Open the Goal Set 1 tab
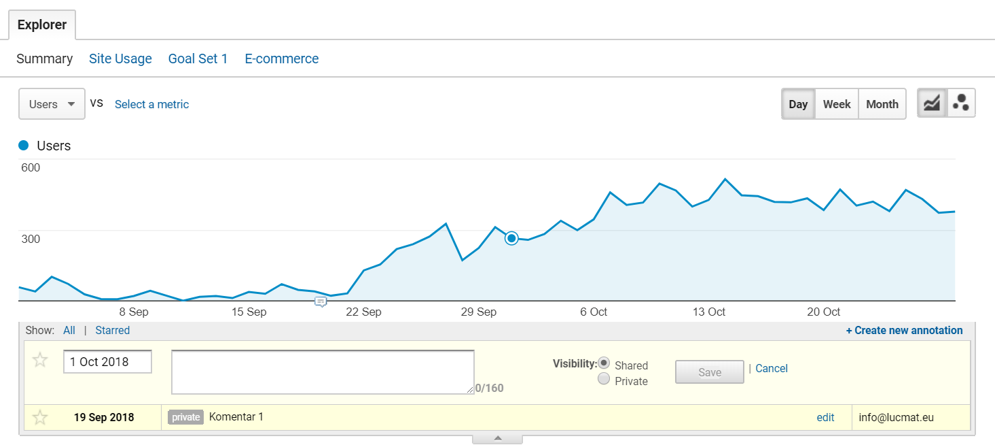The image size is (995, 445). (198, 59)
